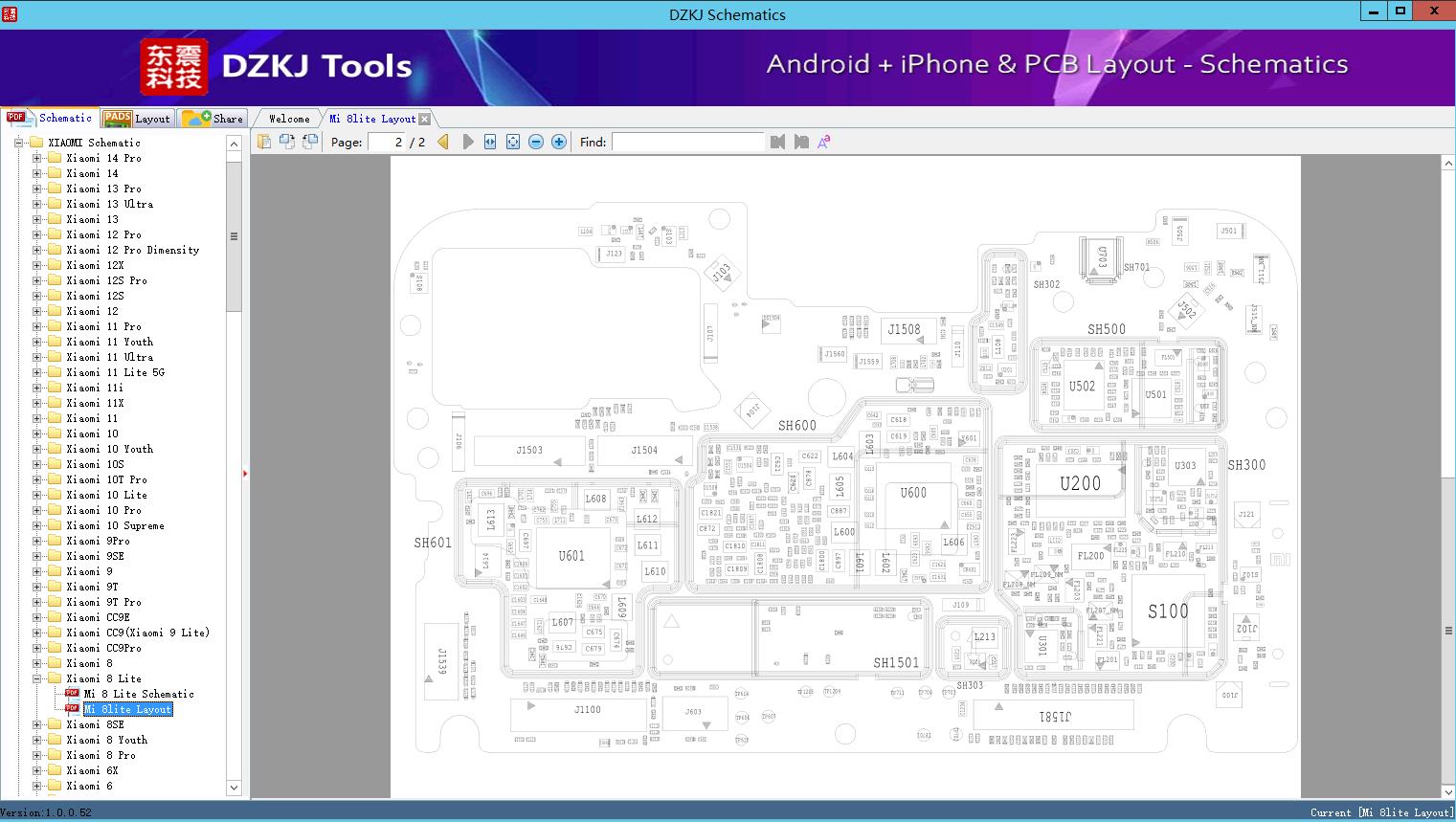Open Mi 8 Lite Schematic file
Image resolution: width=1456 pixels, height=822 pixels.
[x=138, y=694]
